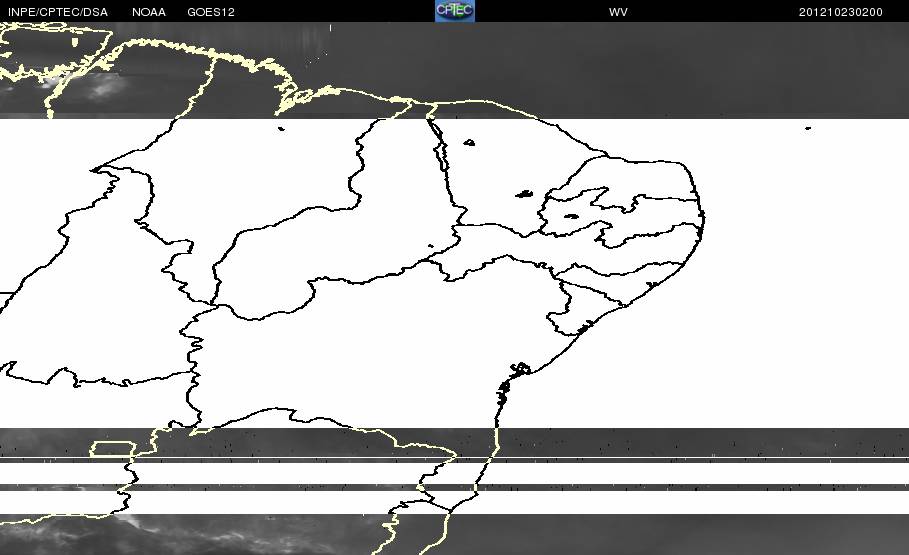The image size is (909, 555).
Task: Click the timestamp 201210230200
Action: (841, 12)
